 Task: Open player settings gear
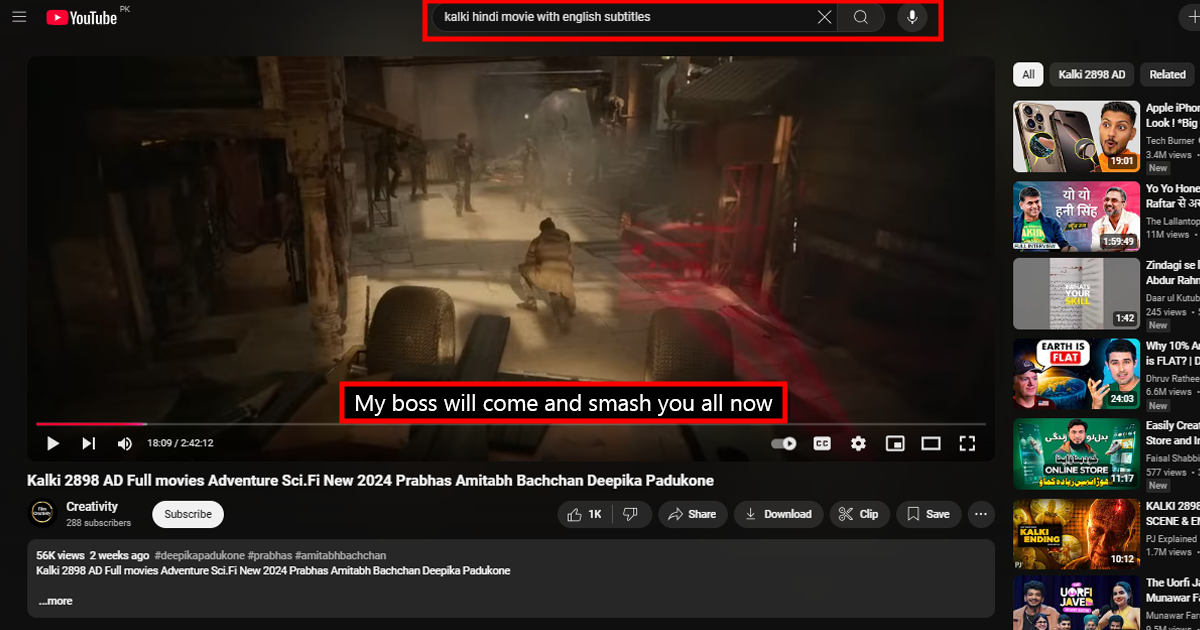point(858,443)
